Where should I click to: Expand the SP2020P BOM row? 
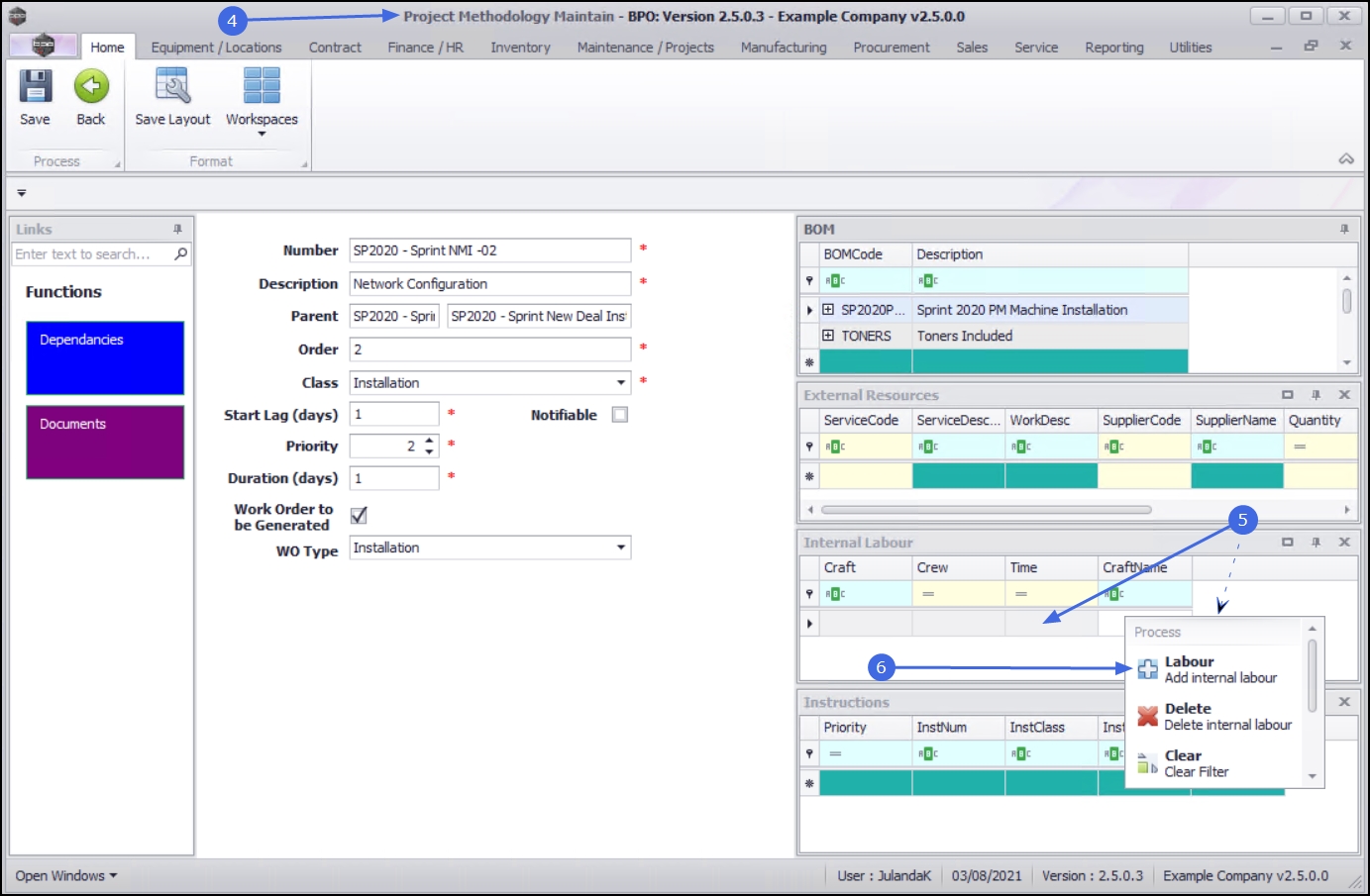point(828,310)
